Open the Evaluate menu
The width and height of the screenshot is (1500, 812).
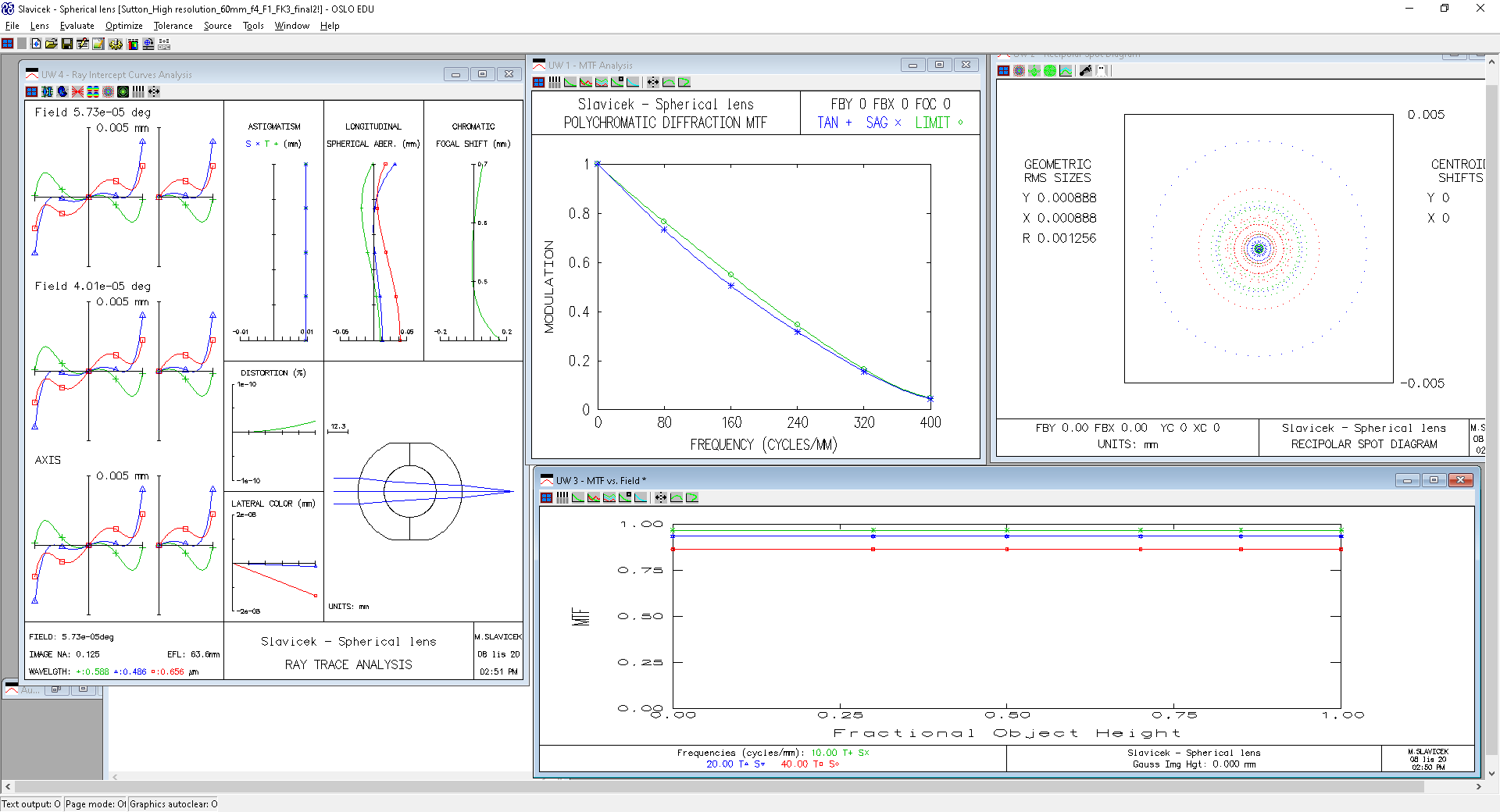pyautogui.click(x=77, y=26)
